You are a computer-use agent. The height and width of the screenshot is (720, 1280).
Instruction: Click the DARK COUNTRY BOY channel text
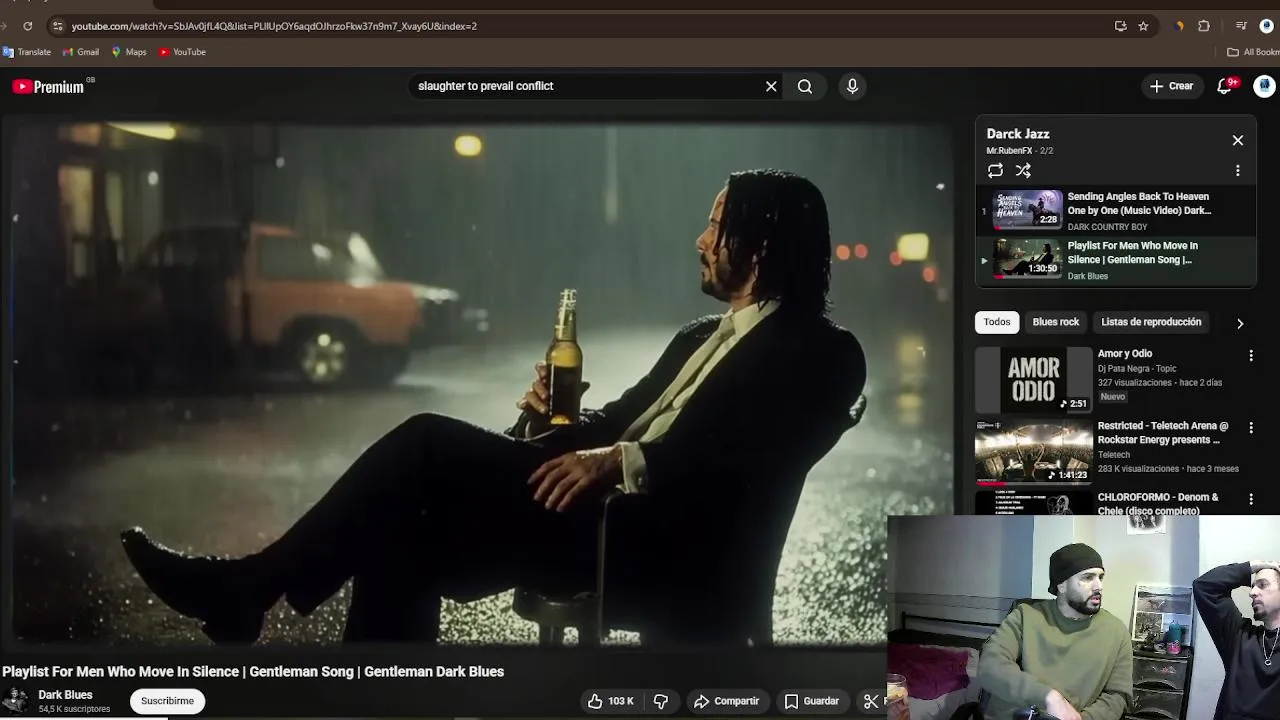(x=1107, y=227)
